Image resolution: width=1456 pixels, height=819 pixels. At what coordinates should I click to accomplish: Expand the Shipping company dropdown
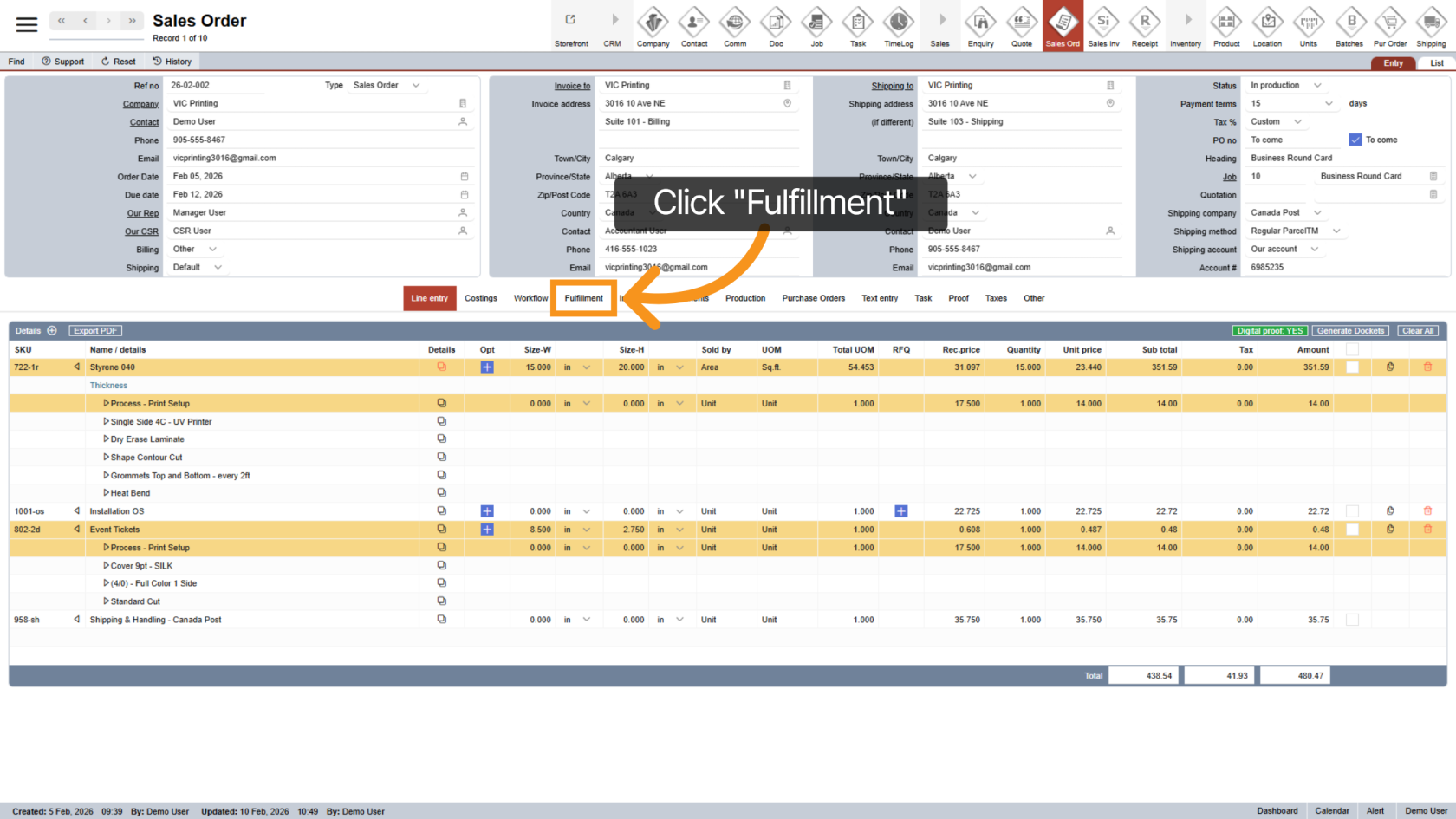coord(1317,212)
